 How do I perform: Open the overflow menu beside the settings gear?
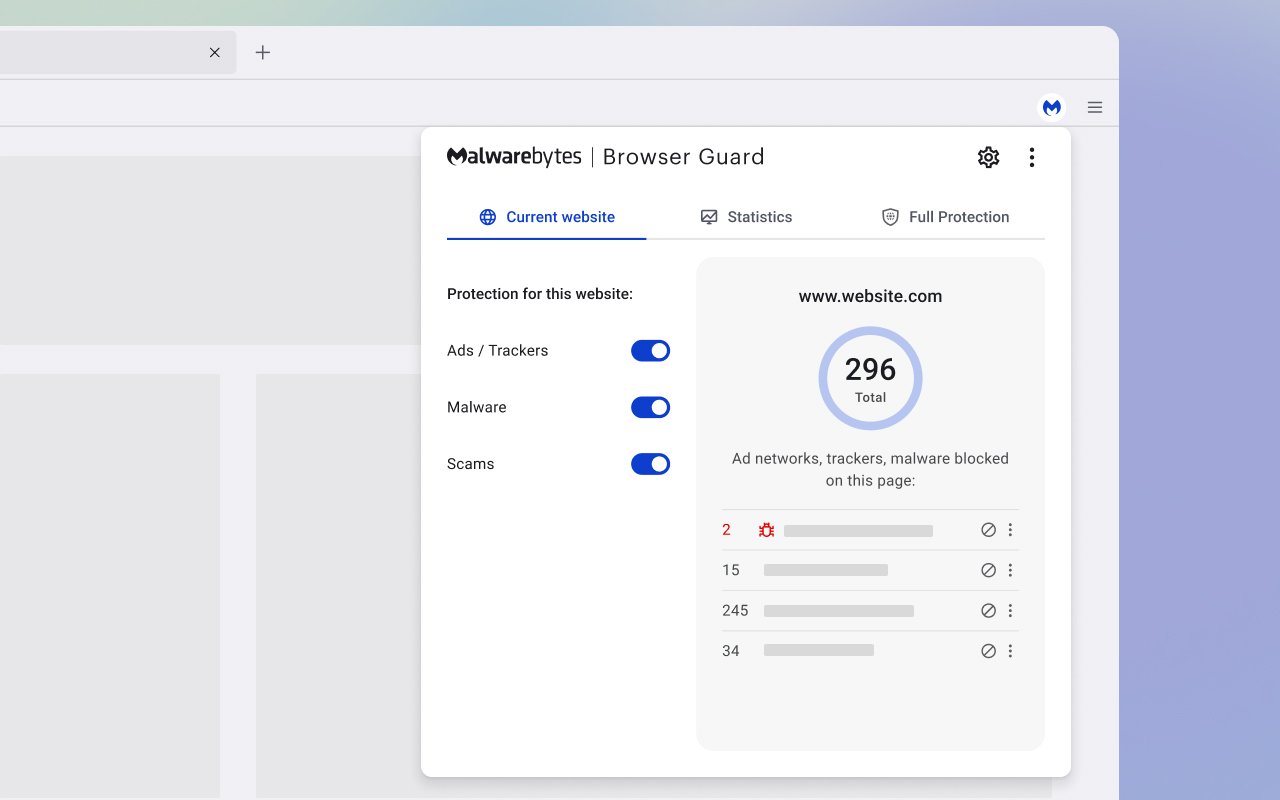(x=1031, y=157)
